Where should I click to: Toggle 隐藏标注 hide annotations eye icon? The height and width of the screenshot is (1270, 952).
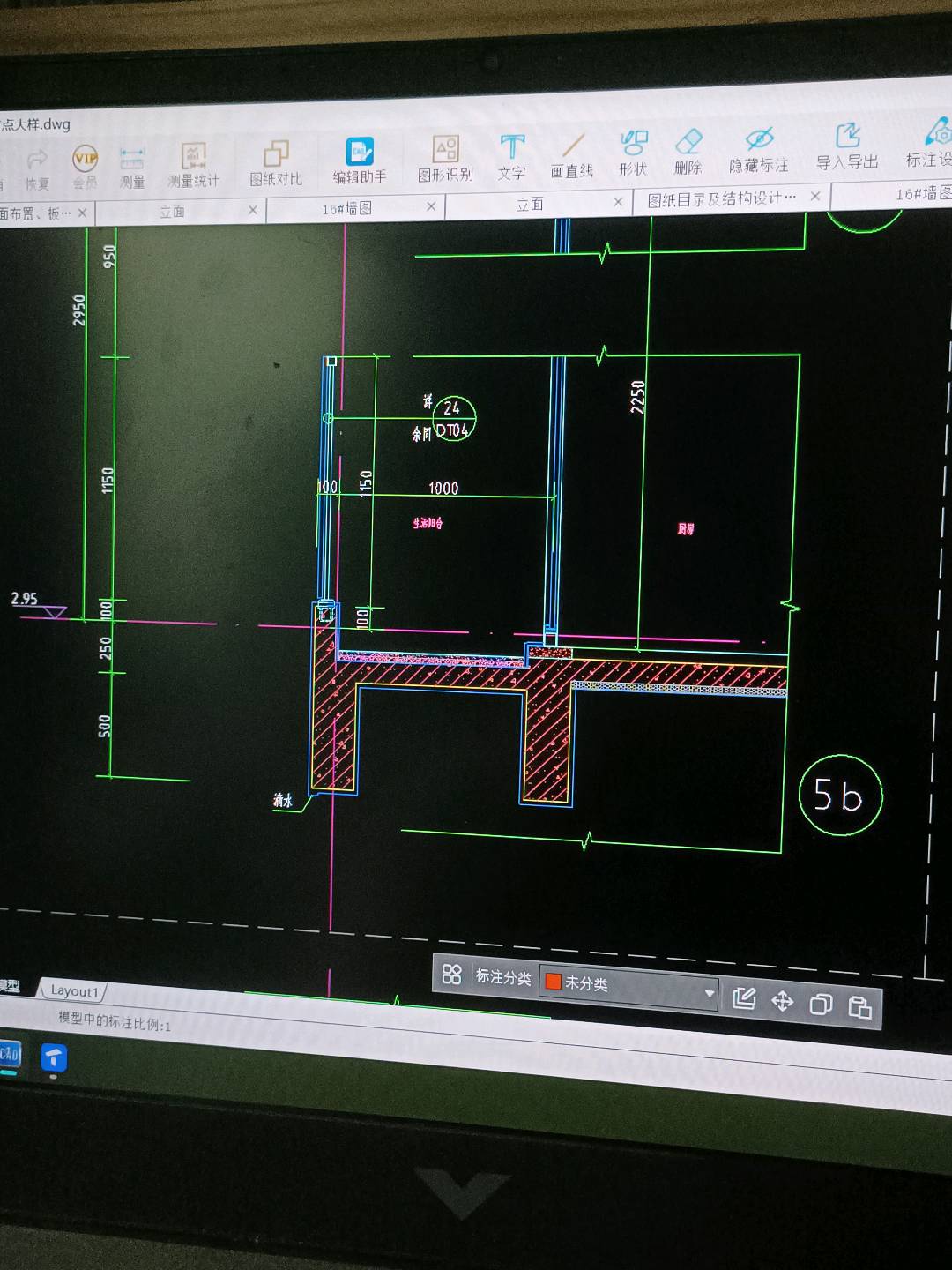[x=759, y=138]
